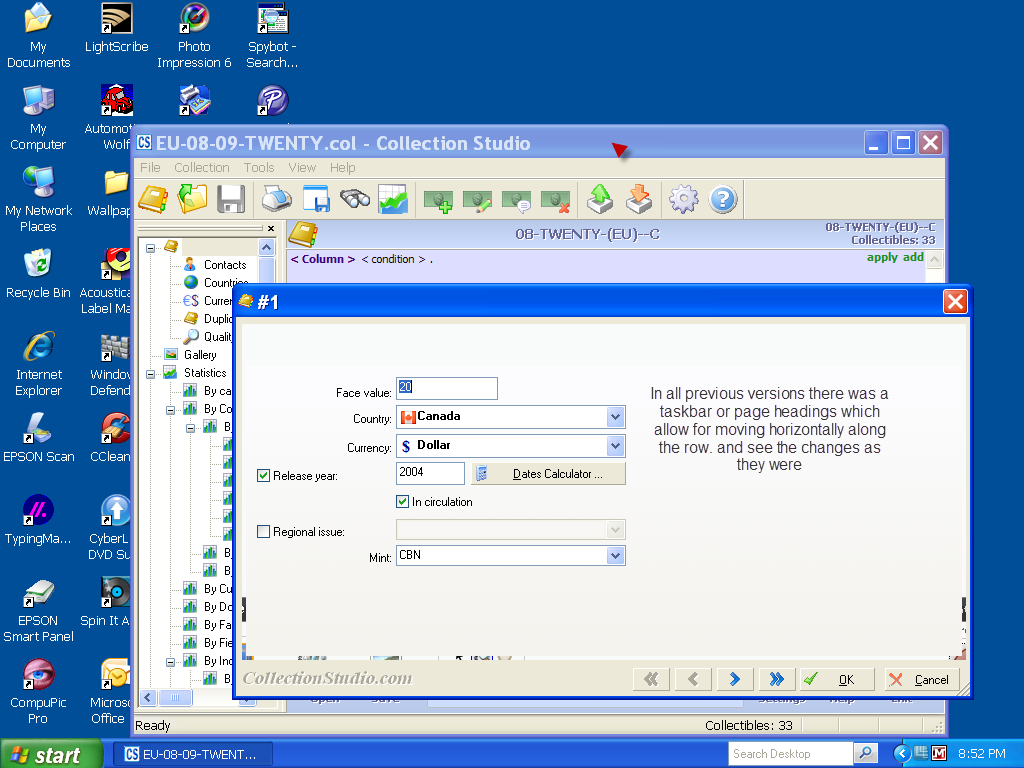Open a collection via the folder toolbar icon
1024x768 pixels.
[192, 199]
